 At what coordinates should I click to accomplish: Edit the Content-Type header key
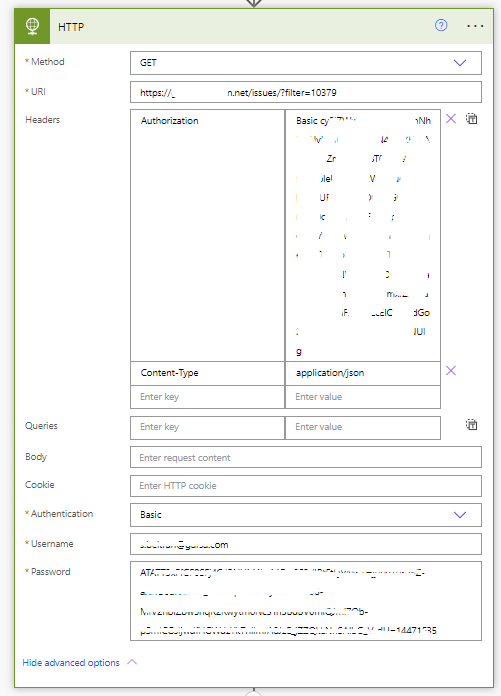pyautogui.click(x=207, y=373)
